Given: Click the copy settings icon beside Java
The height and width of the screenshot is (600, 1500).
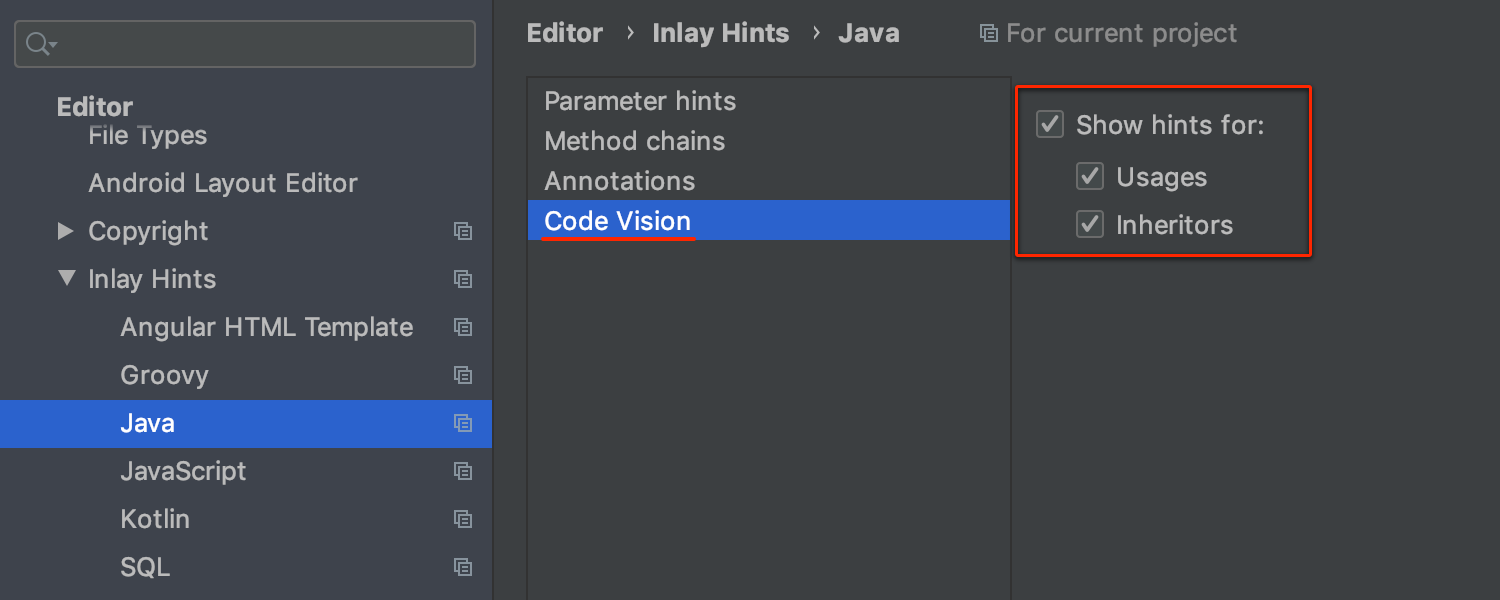Looking at the screenshot, I should pos(463,423).
